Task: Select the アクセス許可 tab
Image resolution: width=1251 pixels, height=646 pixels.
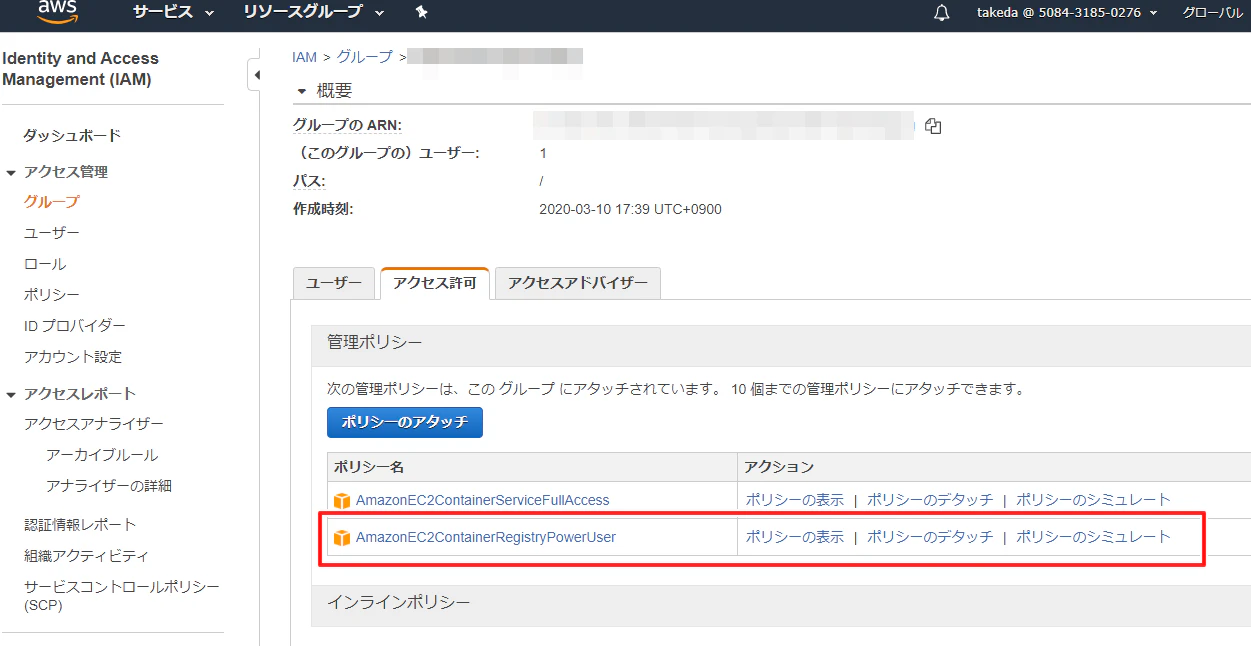Action: coord(435,283)
